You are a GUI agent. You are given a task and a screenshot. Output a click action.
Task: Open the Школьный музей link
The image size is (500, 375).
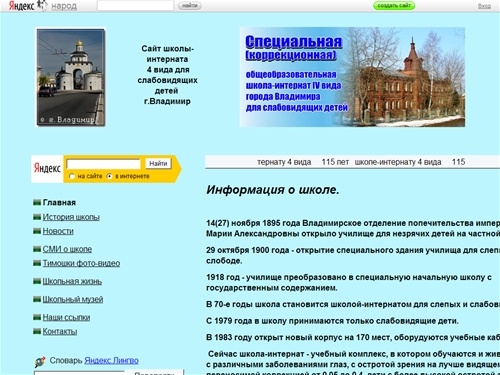pos(73,299)
